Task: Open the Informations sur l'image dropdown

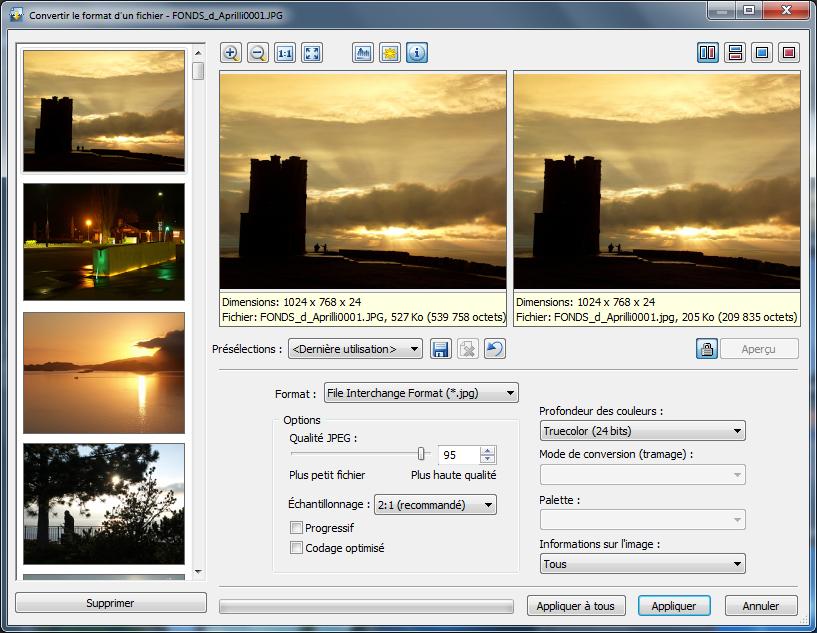Action: point(642,564)
